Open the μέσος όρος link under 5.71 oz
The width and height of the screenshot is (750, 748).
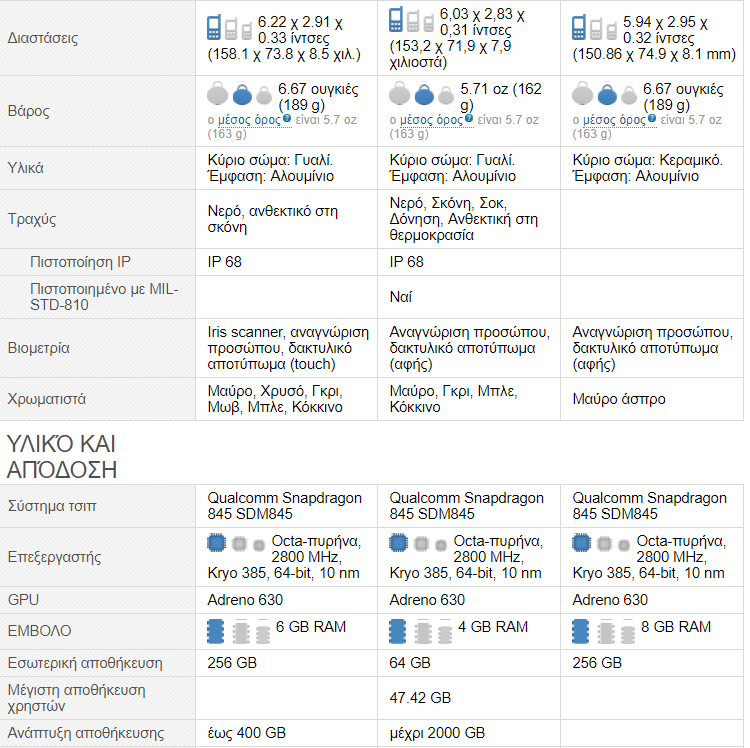coord(431,120)
